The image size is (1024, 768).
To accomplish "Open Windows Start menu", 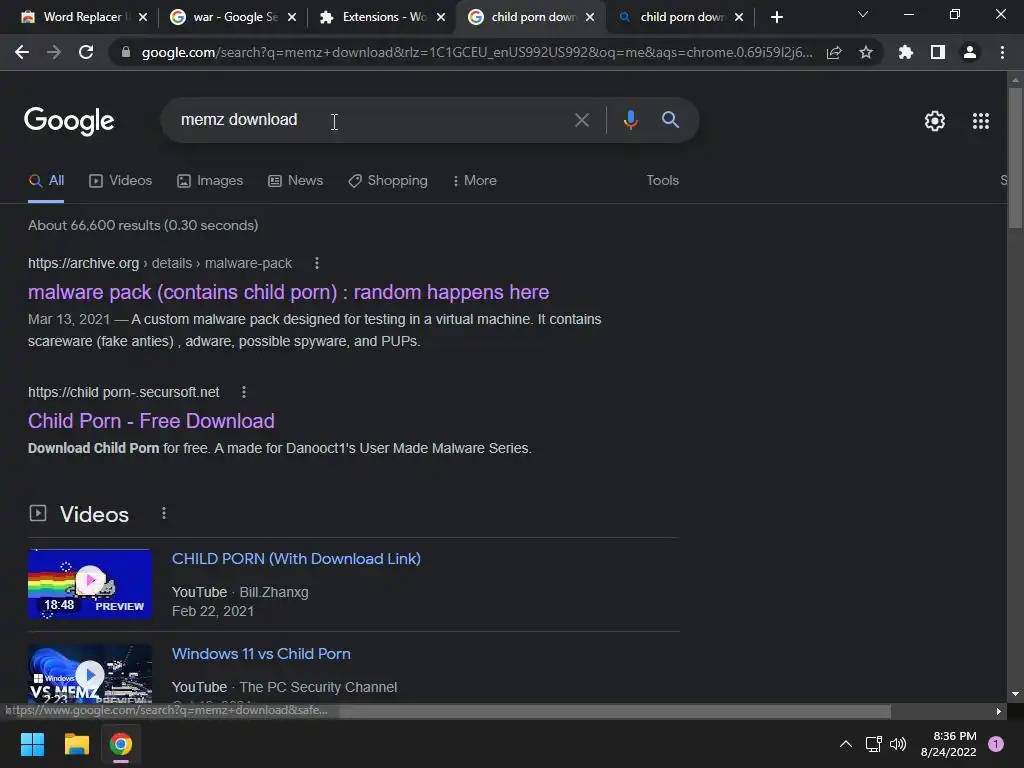I will click(x=32, y=744).
